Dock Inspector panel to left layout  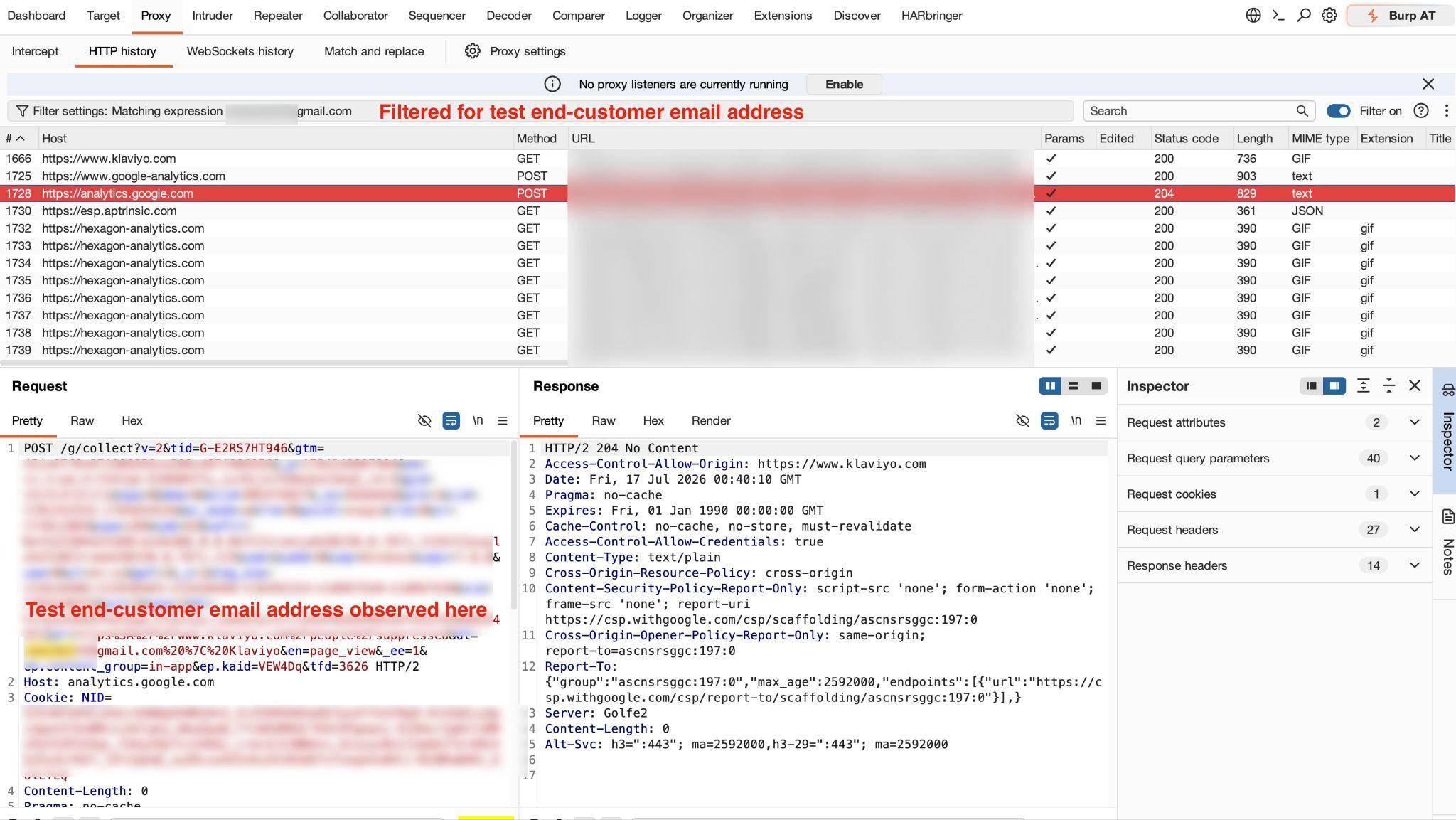tap(1311, 386)
